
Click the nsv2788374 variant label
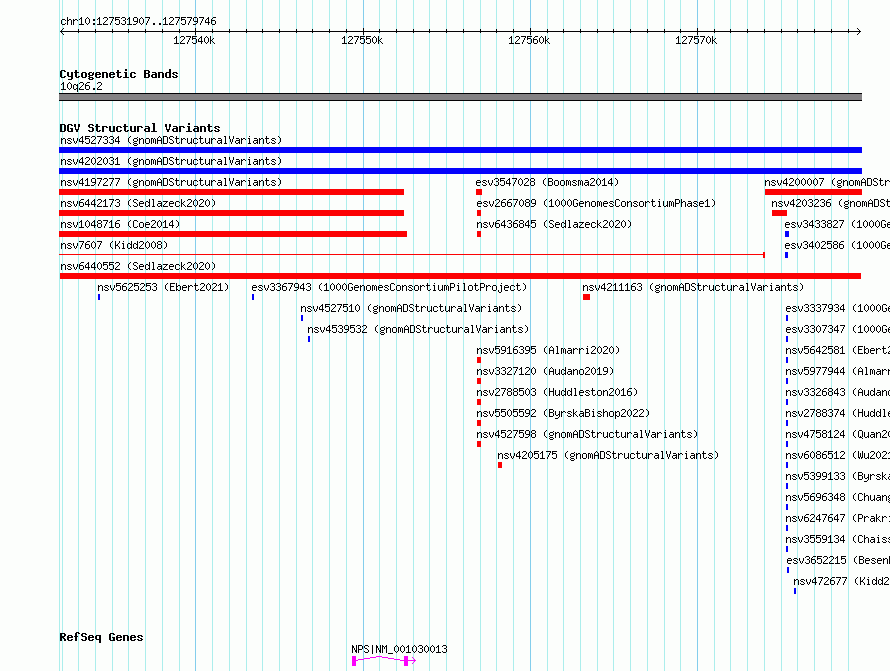(838, 413)
